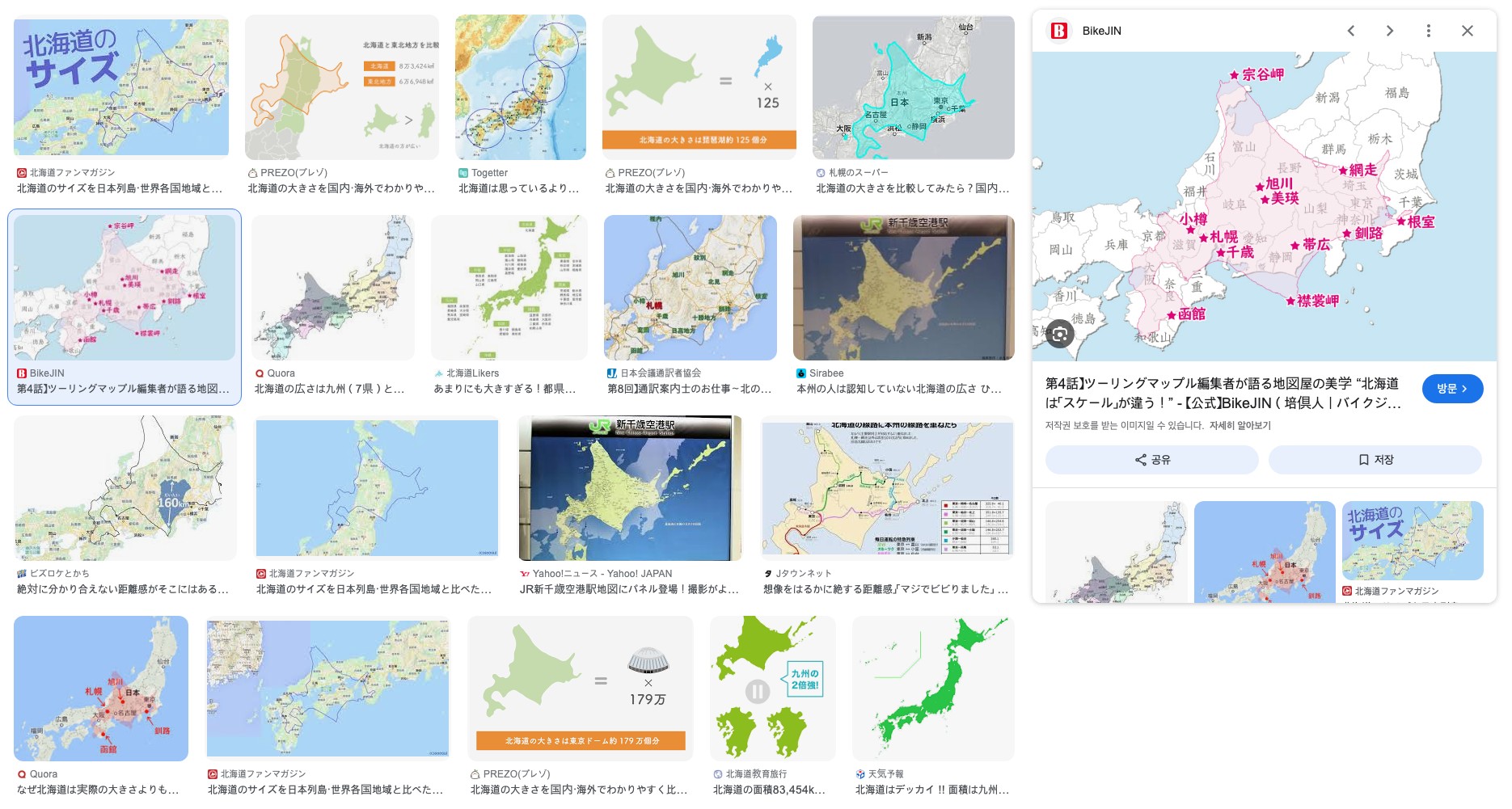This screenshot has width=1512, height=809.
Task: Open Yahoo!ニュース 新千歳空港駅 panel thumbnail
Action: [x=630, y=488]
